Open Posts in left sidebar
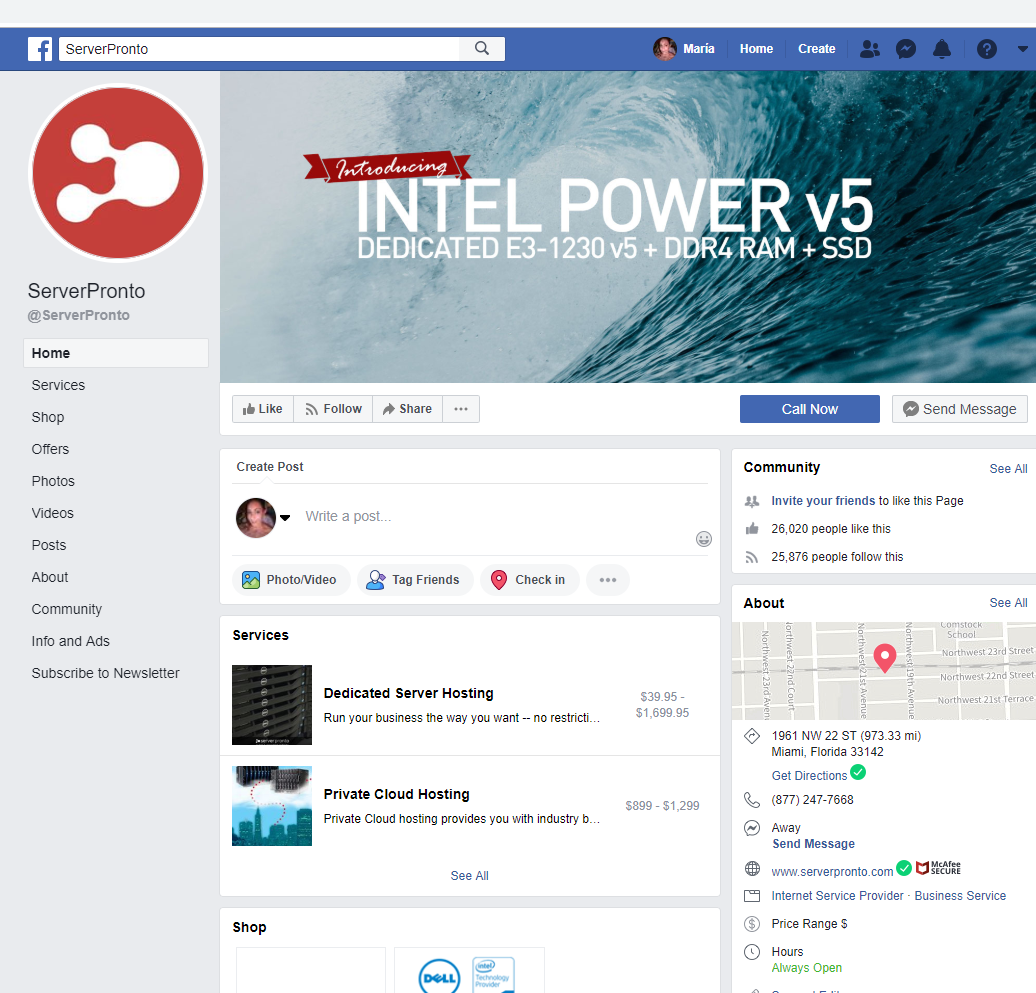Image resolution: width=1036 pixels, height=993 pixels. tap(49, 545)
